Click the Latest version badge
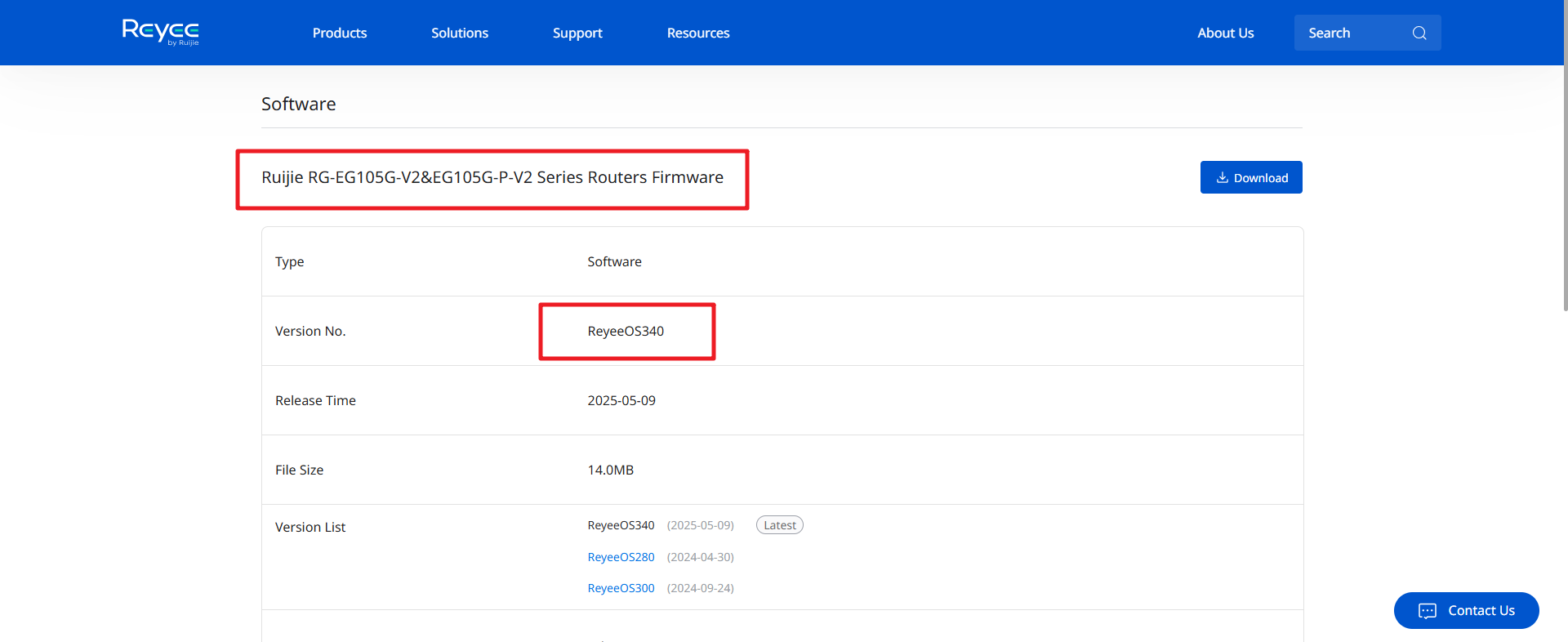 (x=779, y=525)
